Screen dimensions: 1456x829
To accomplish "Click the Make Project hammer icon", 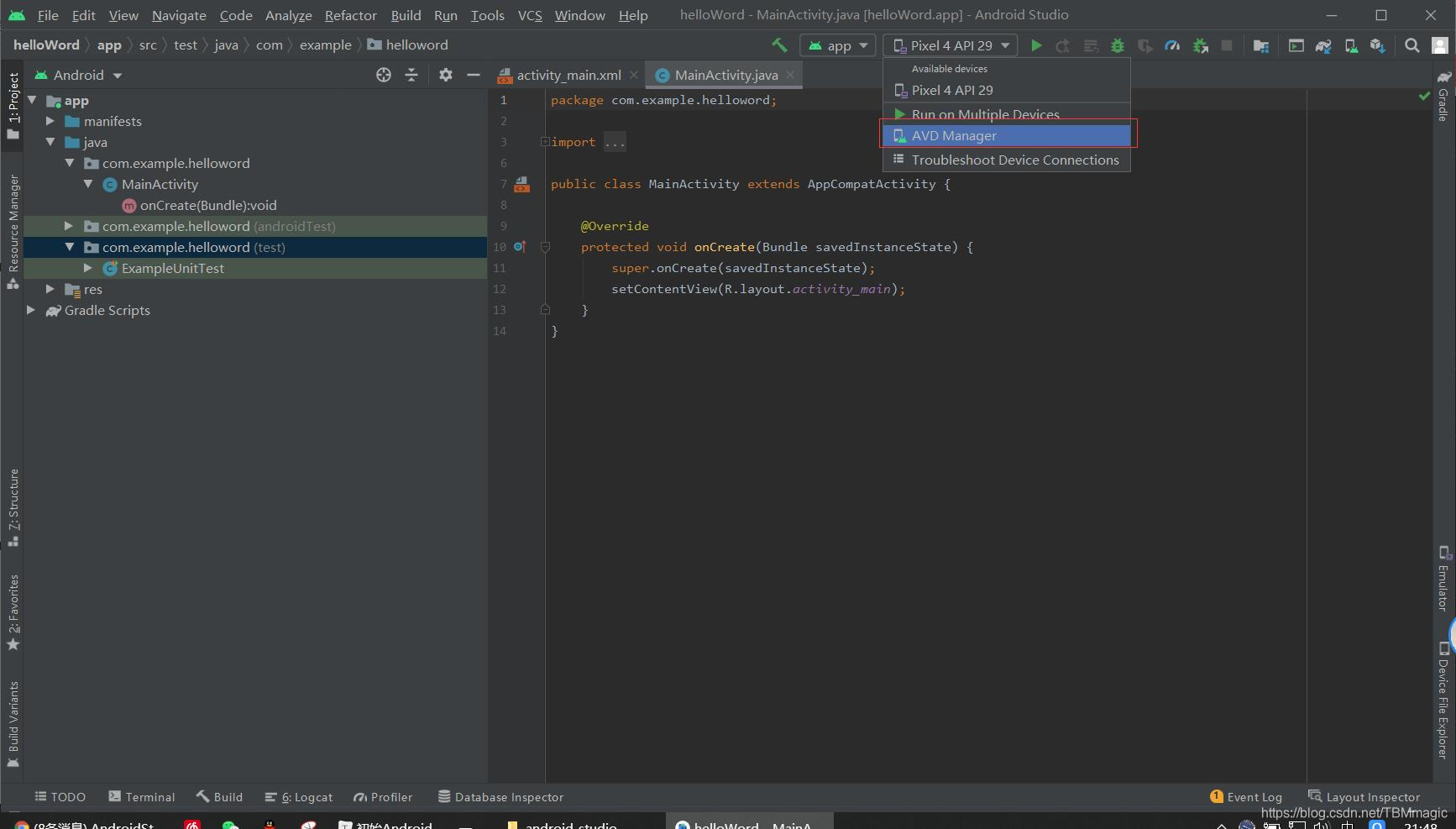I will 779,45.
